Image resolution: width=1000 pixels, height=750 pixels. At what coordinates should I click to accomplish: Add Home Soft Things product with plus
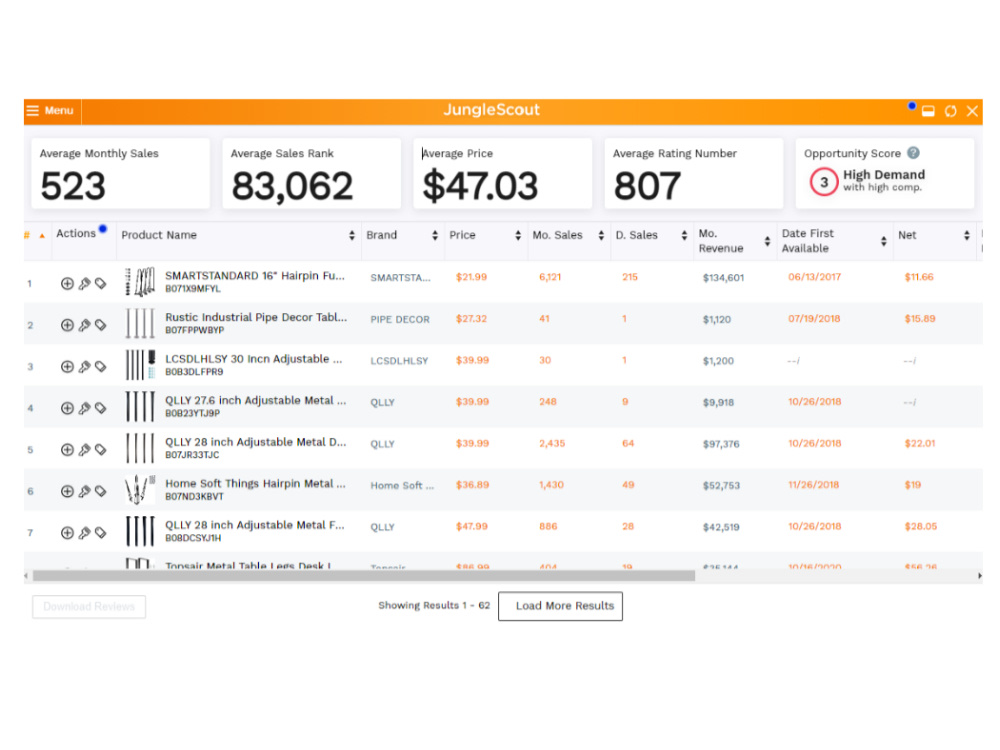coord(67,491)
